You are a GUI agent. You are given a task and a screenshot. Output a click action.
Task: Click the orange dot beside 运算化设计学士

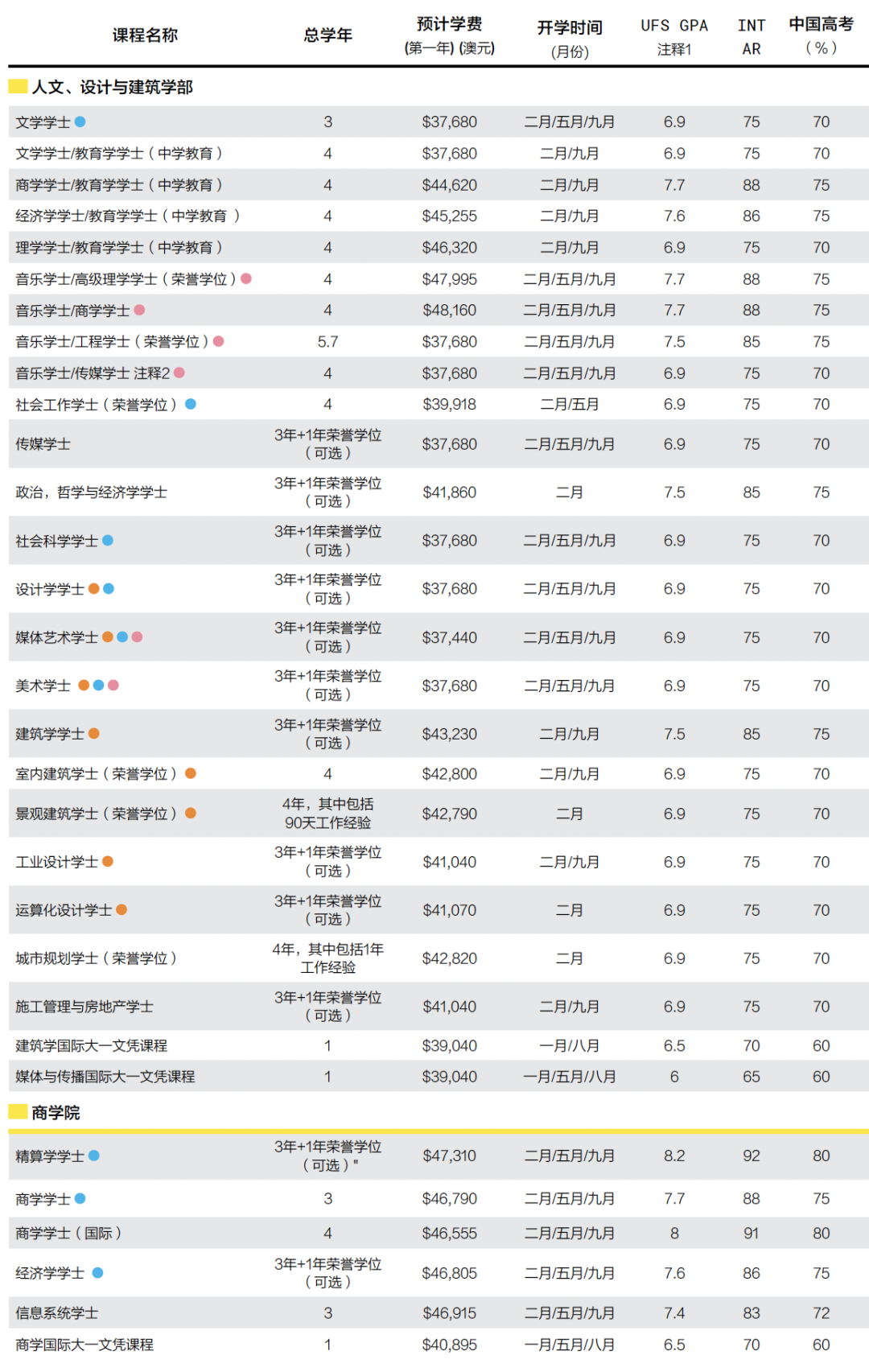coord(121,909)
